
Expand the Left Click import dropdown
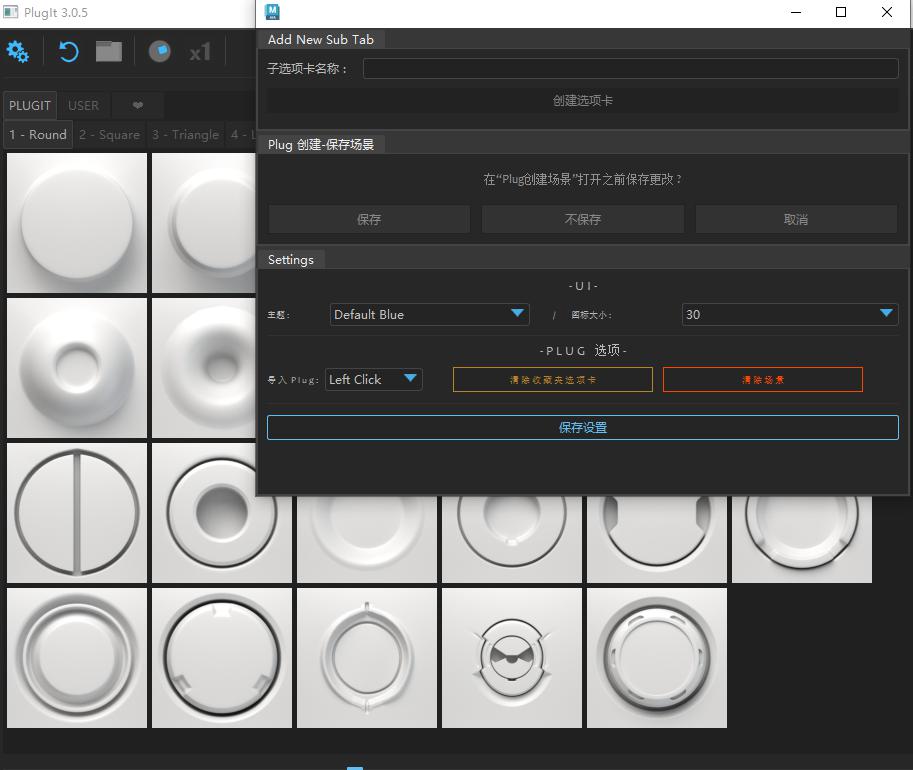[373, 379]
